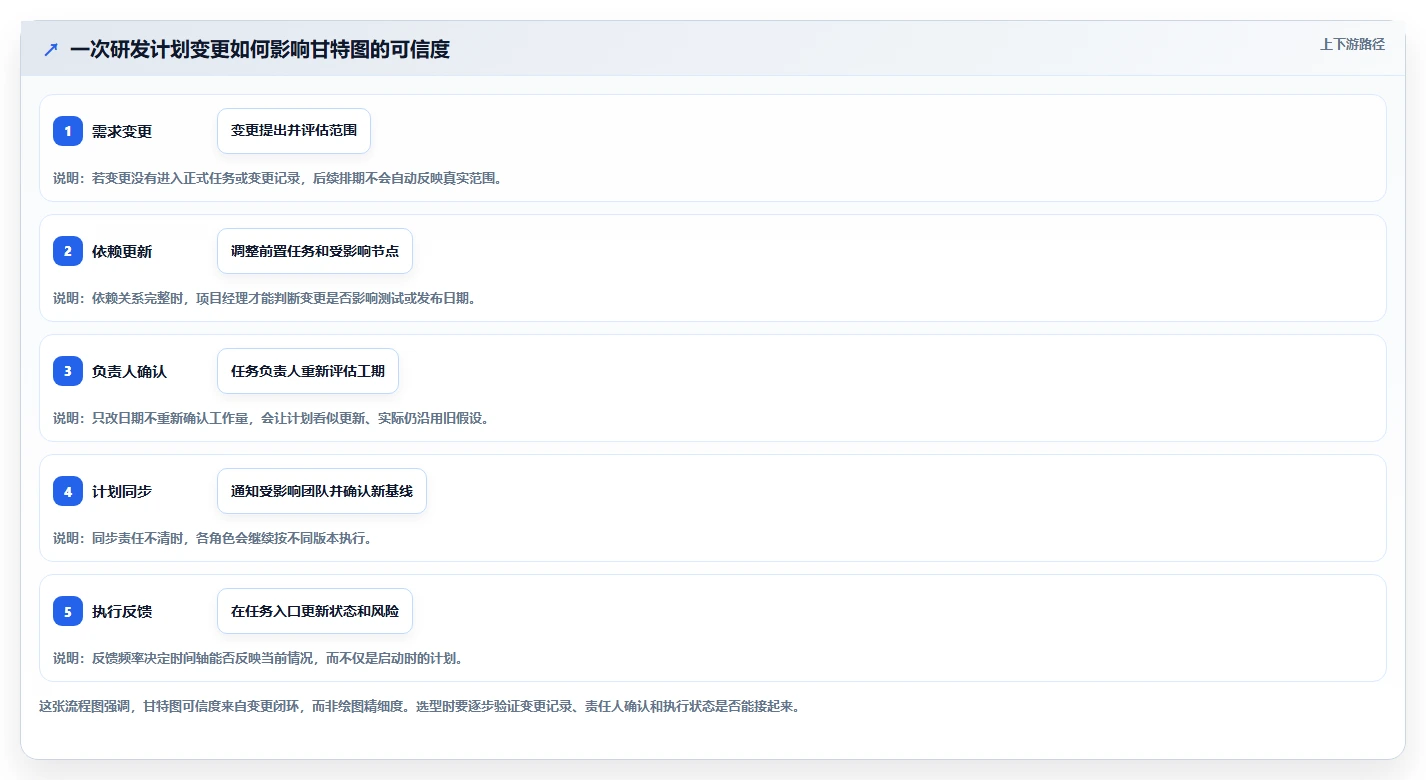Click the 在任务入口更新状态和风险 box
Image resolution: width=1426 pixels, height=780 pixels.
point(315,611)
